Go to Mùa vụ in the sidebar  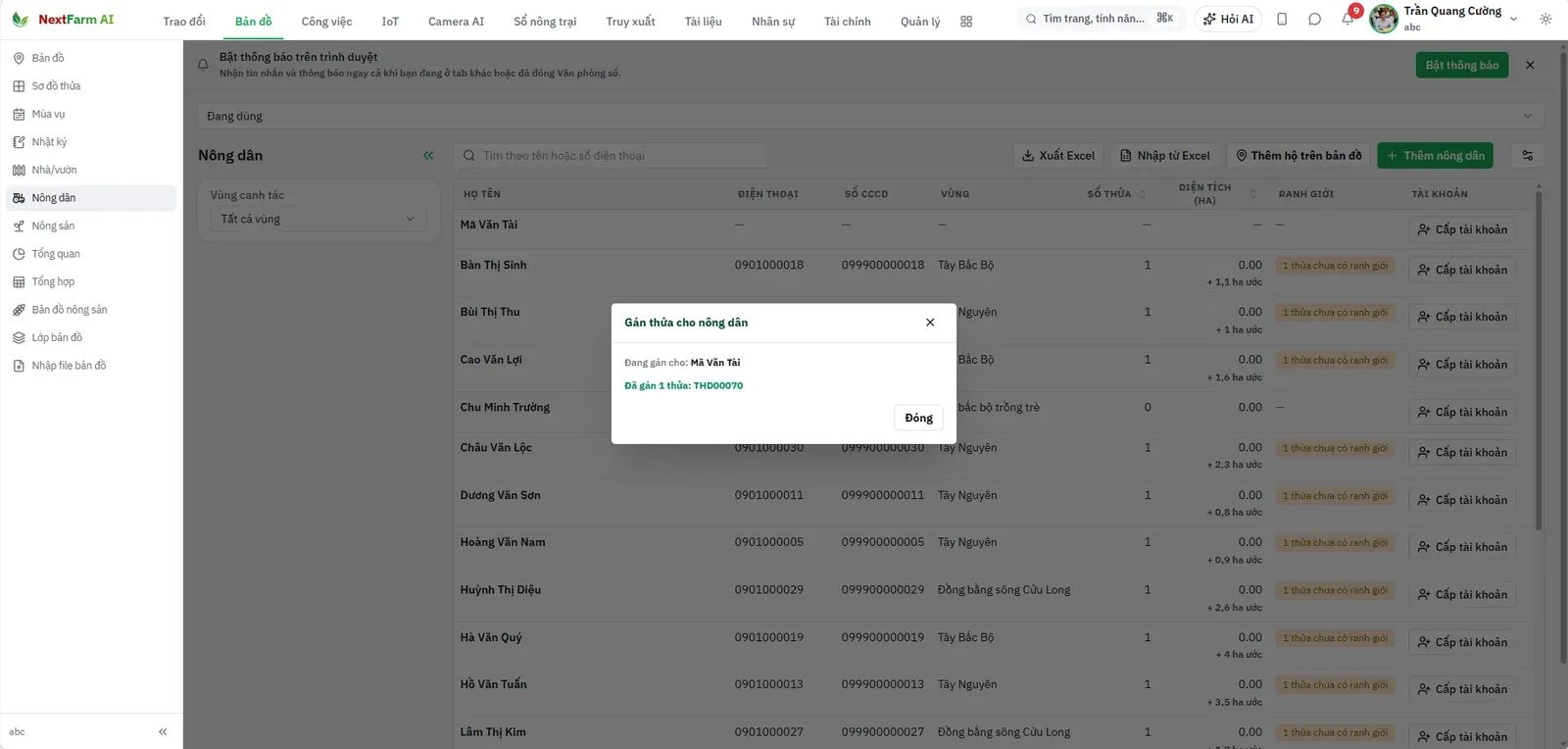click(91, 114)
